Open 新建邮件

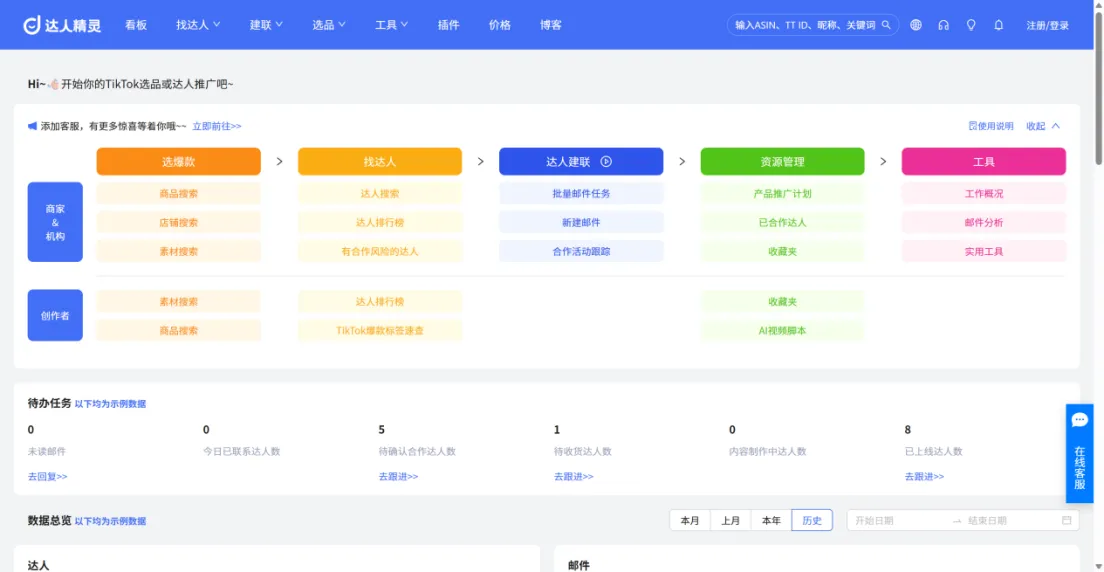(581, 223)
